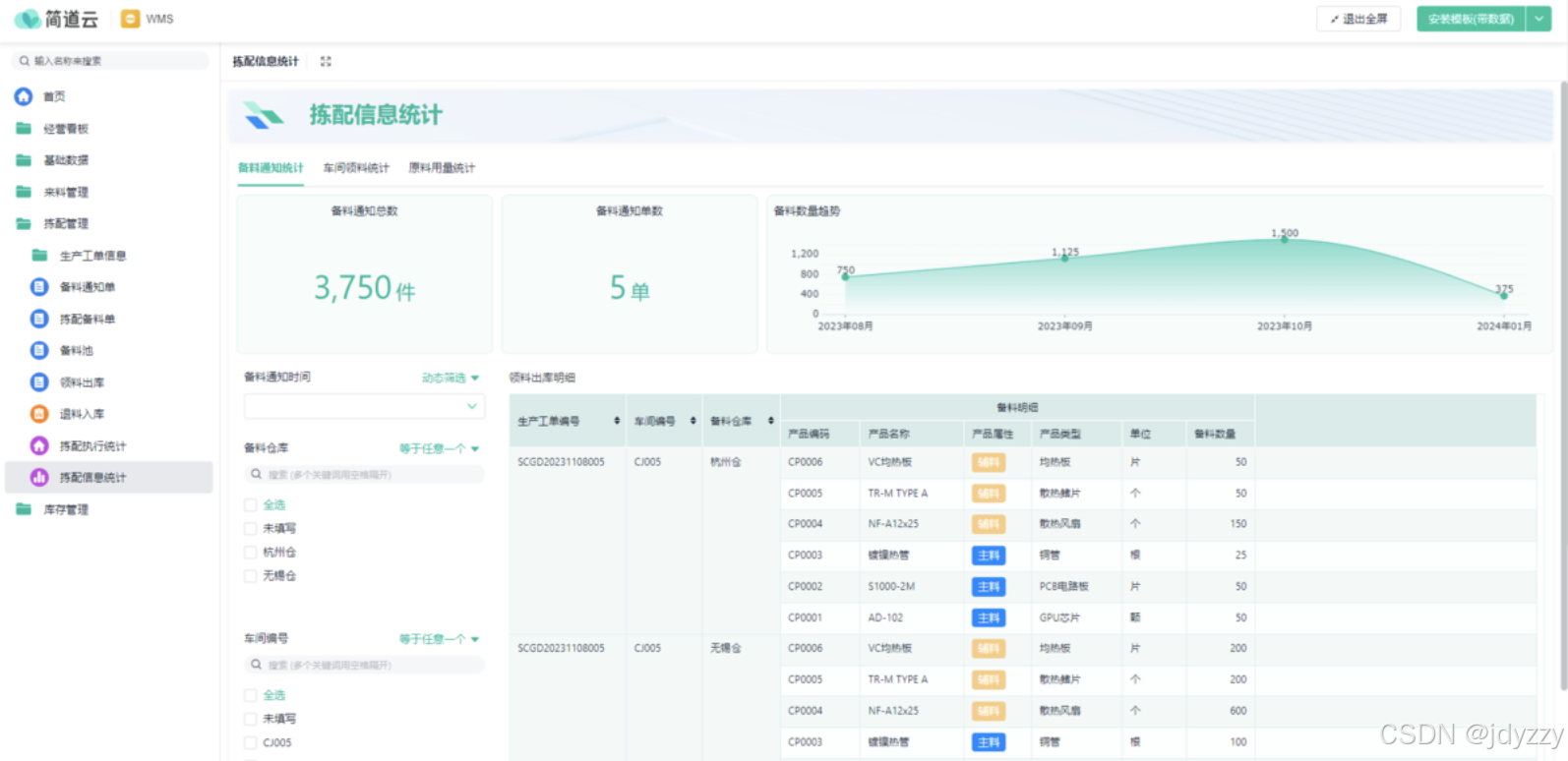The width and height of the screenshot is (1568, 761).
Task: Click 主料 tag in CP0002 row
Action: coord(989,587)
